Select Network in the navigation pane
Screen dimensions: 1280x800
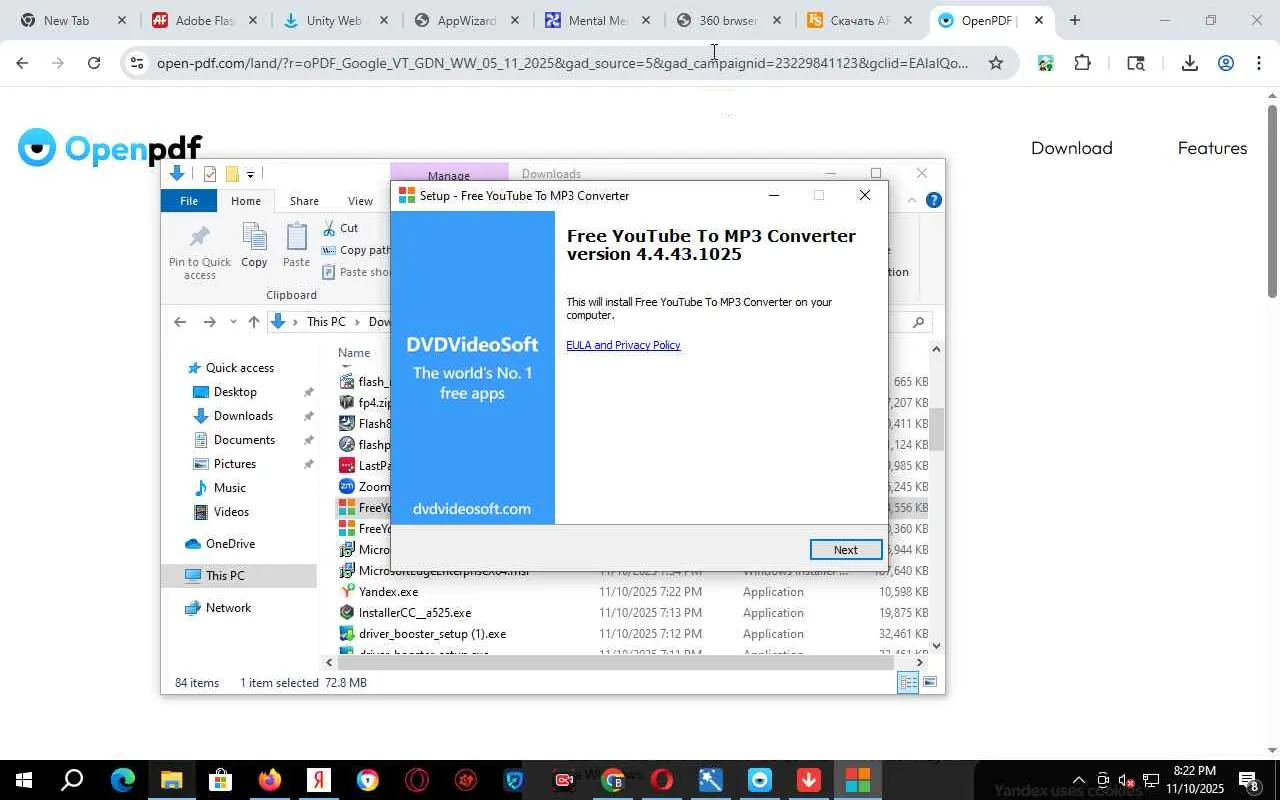228,608
